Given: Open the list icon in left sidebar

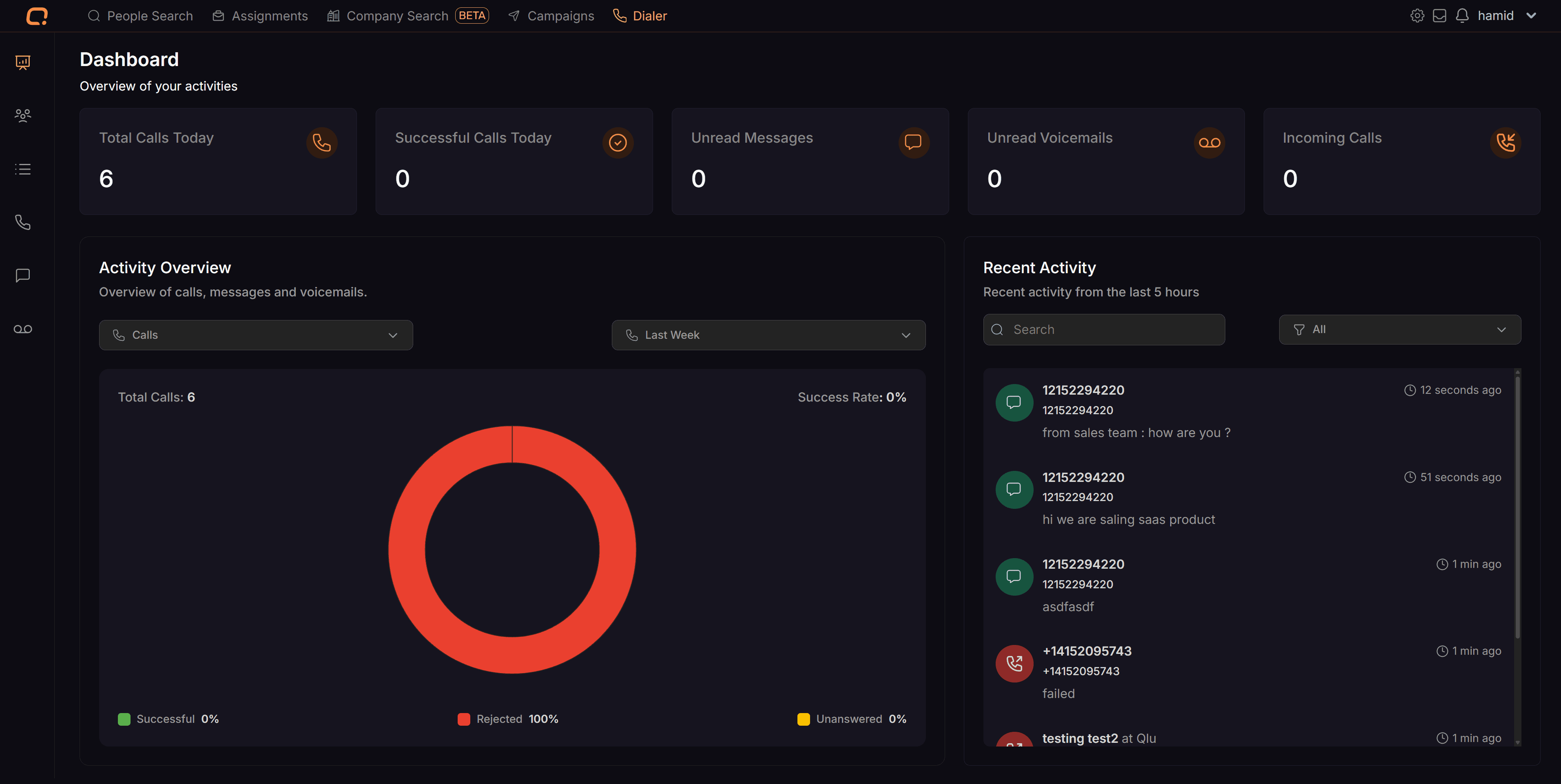Looking at the screenshot, I should 22,169.
